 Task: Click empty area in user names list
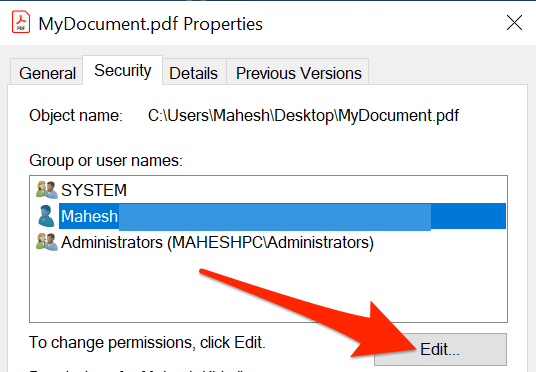[x=268, y=287]
